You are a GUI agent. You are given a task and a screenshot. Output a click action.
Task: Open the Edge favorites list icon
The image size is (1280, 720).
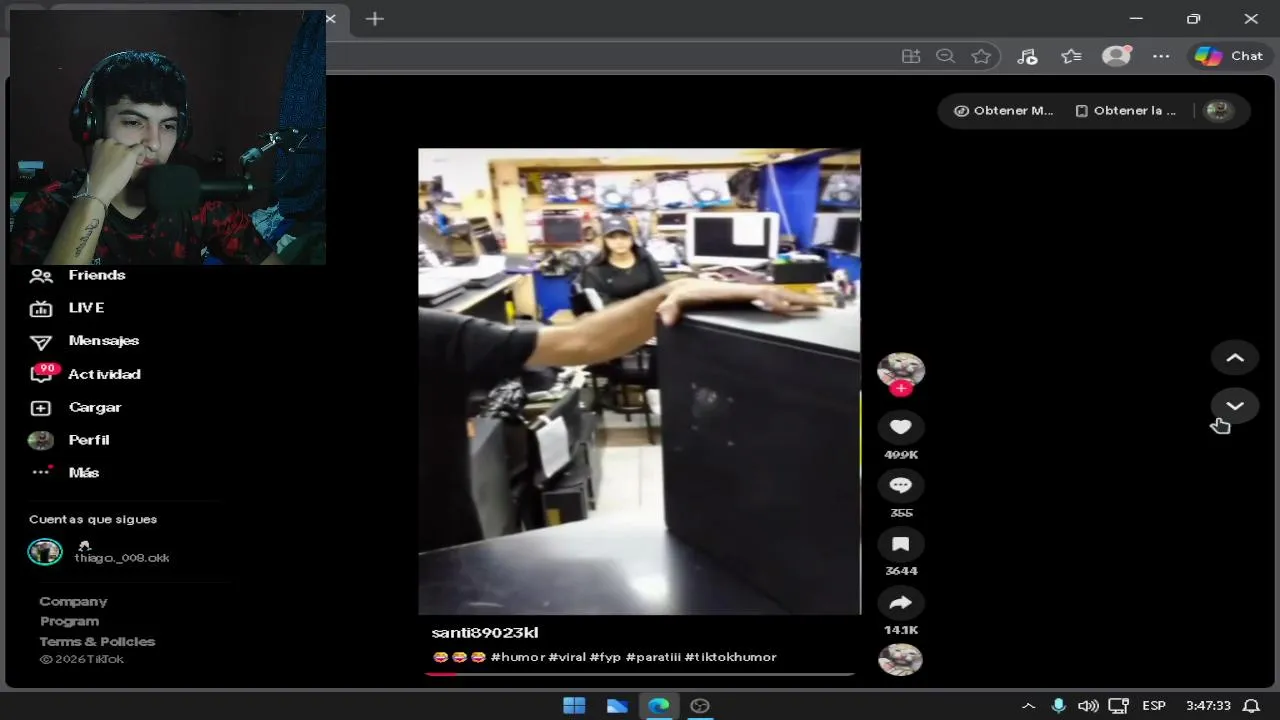pyautogui.click(x=1071, y=56)
